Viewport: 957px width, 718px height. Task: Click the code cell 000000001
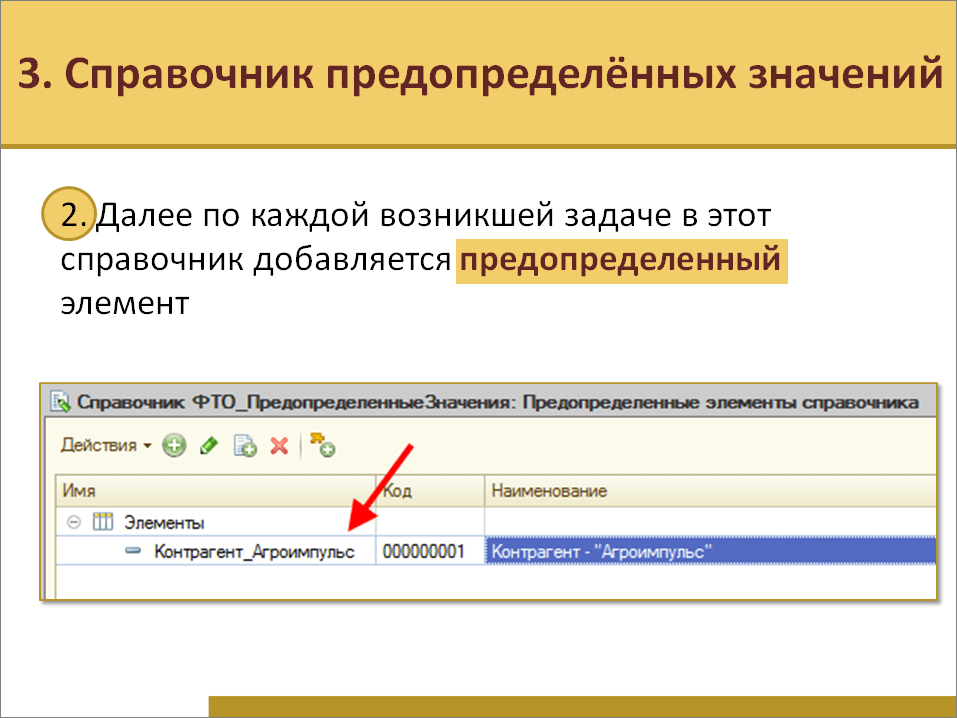430,551
